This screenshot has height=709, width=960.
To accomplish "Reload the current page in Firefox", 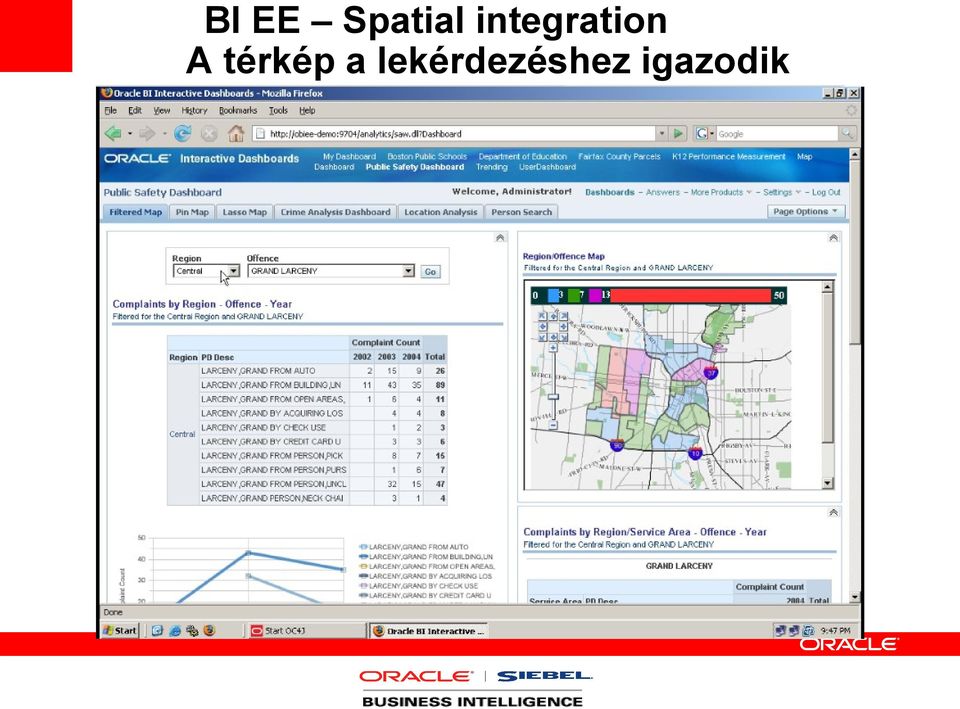I will coord(182,133).
